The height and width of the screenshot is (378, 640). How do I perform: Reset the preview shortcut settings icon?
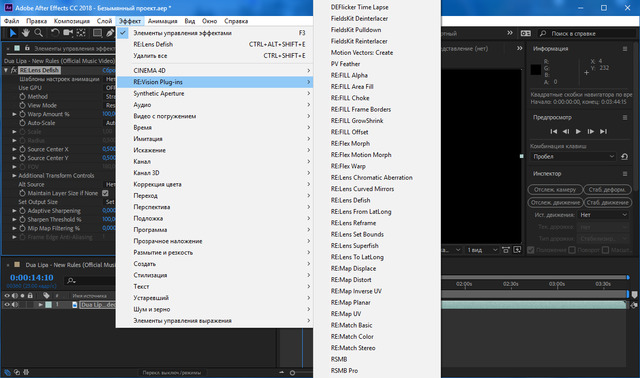pos(624,156)
